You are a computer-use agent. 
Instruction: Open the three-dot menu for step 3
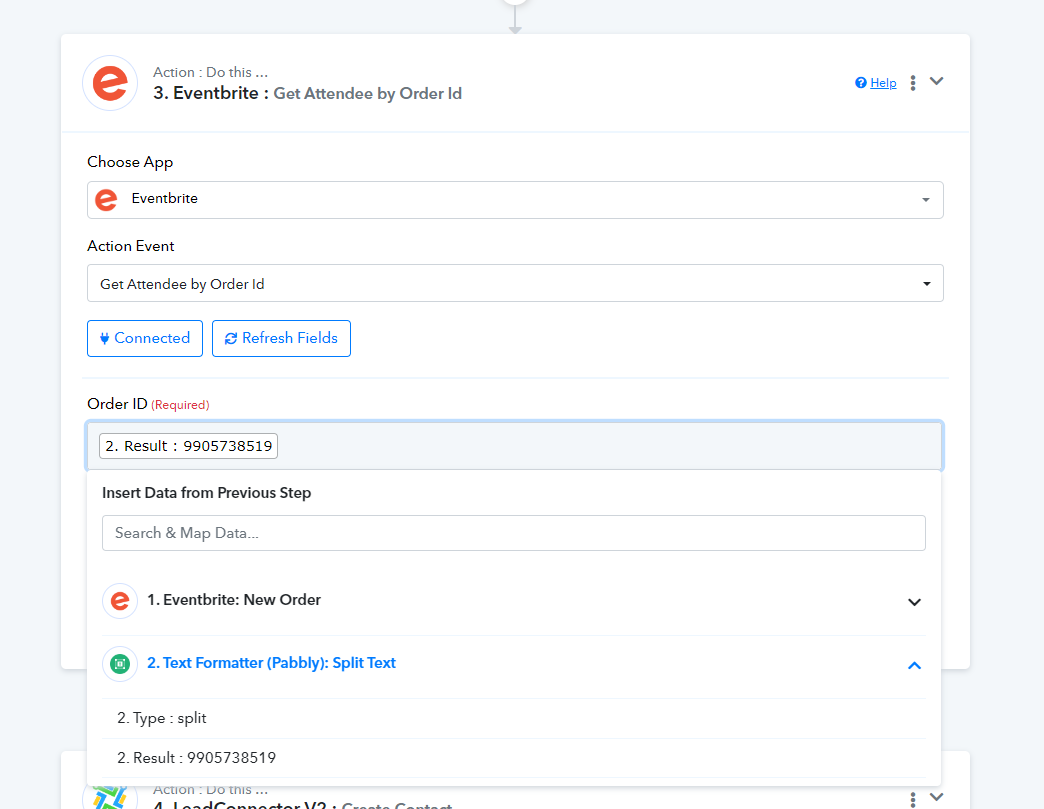tap(913, 83)
